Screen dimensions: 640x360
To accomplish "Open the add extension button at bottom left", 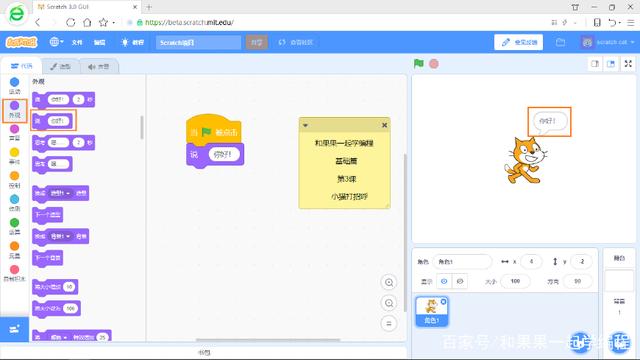I will [14, 329].
